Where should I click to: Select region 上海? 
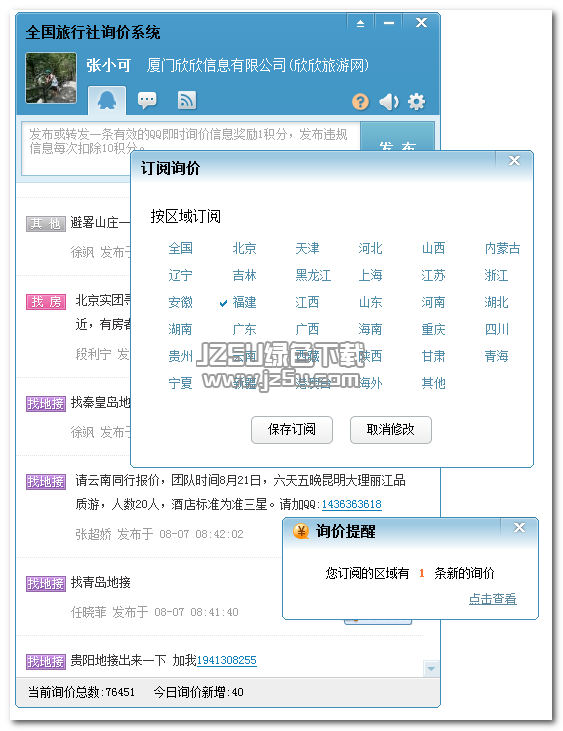pos(371,275)
